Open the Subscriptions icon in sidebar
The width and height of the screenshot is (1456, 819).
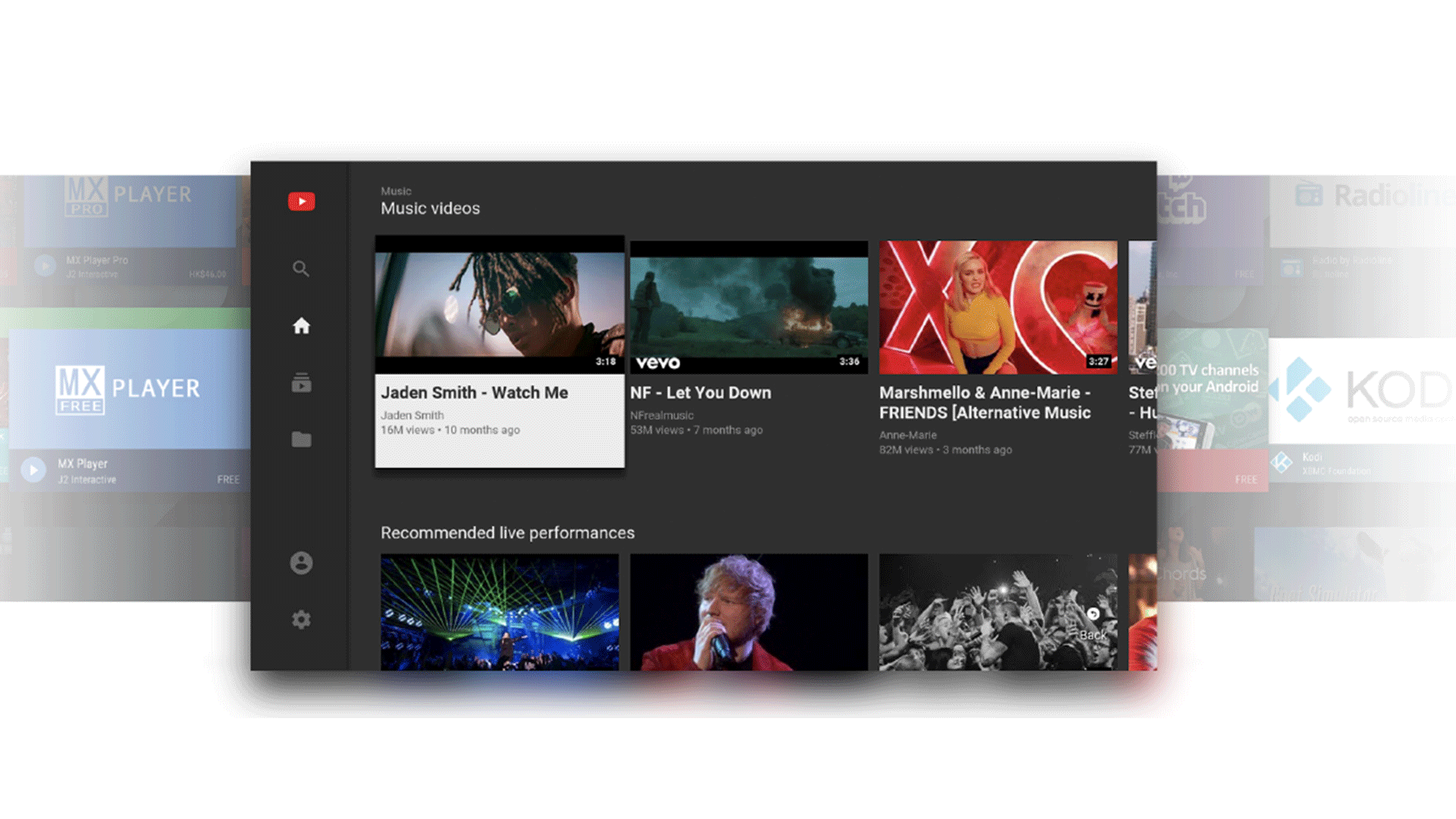301,383
